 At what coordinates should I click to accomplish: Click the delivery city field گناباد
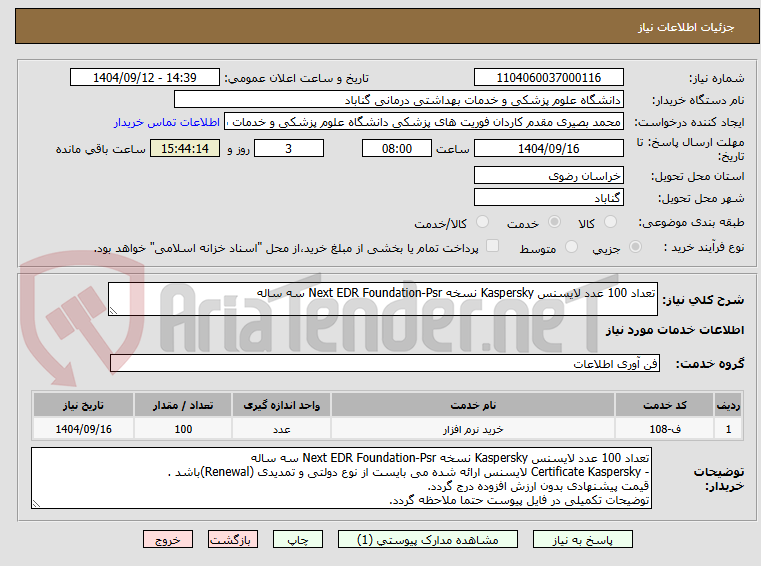pyautogui.click(x=548, y=198)
